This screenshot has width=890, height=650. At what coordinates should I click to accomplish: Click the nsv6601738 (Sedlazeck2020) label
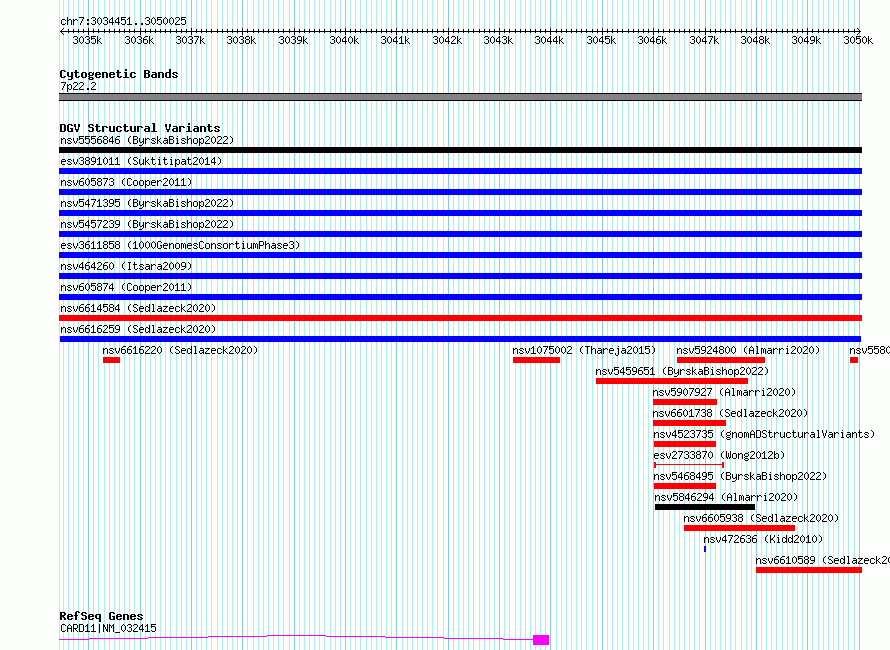click(731, 413)
